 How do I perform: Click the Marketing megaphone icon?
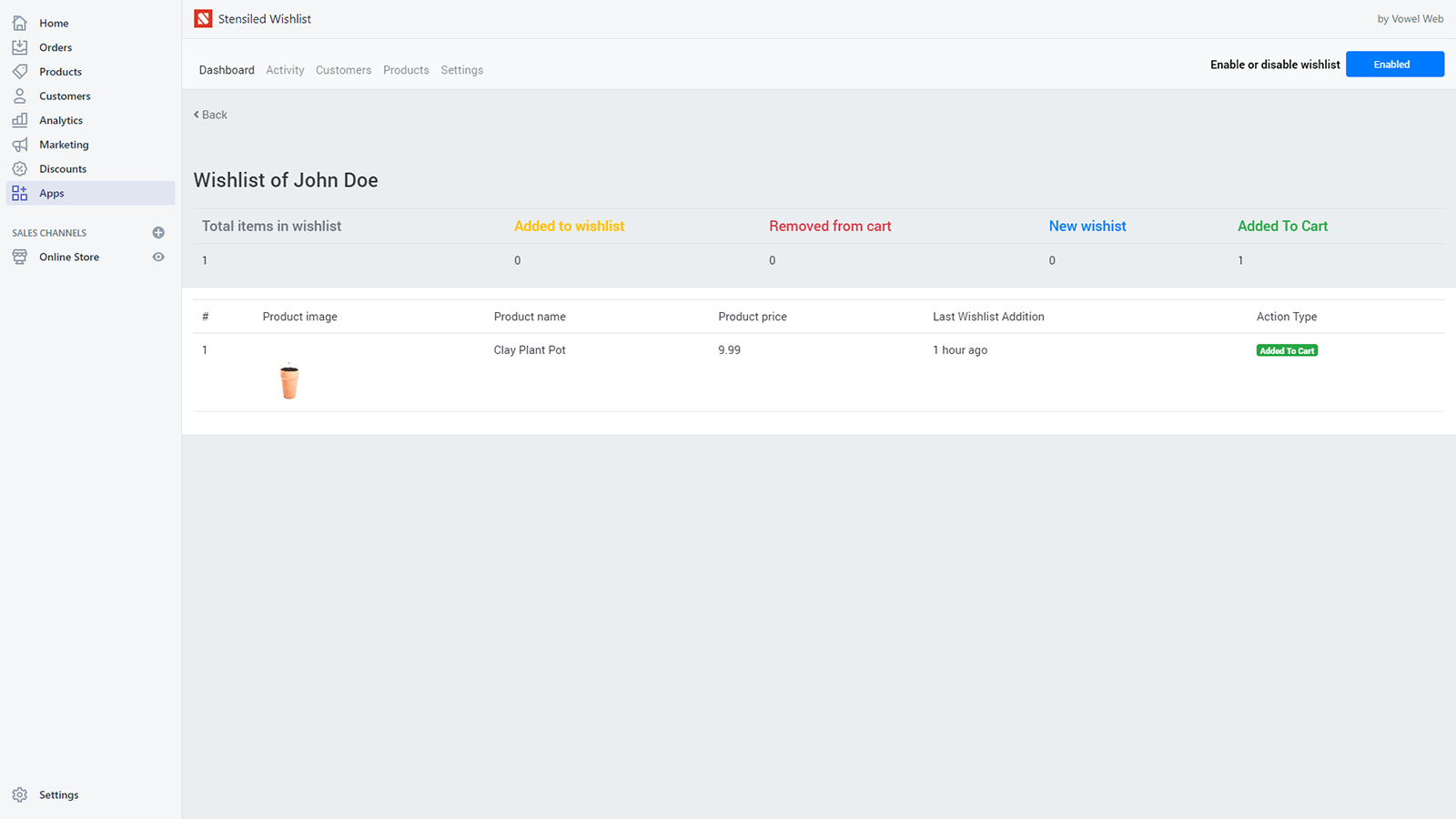tap(20, 144)
